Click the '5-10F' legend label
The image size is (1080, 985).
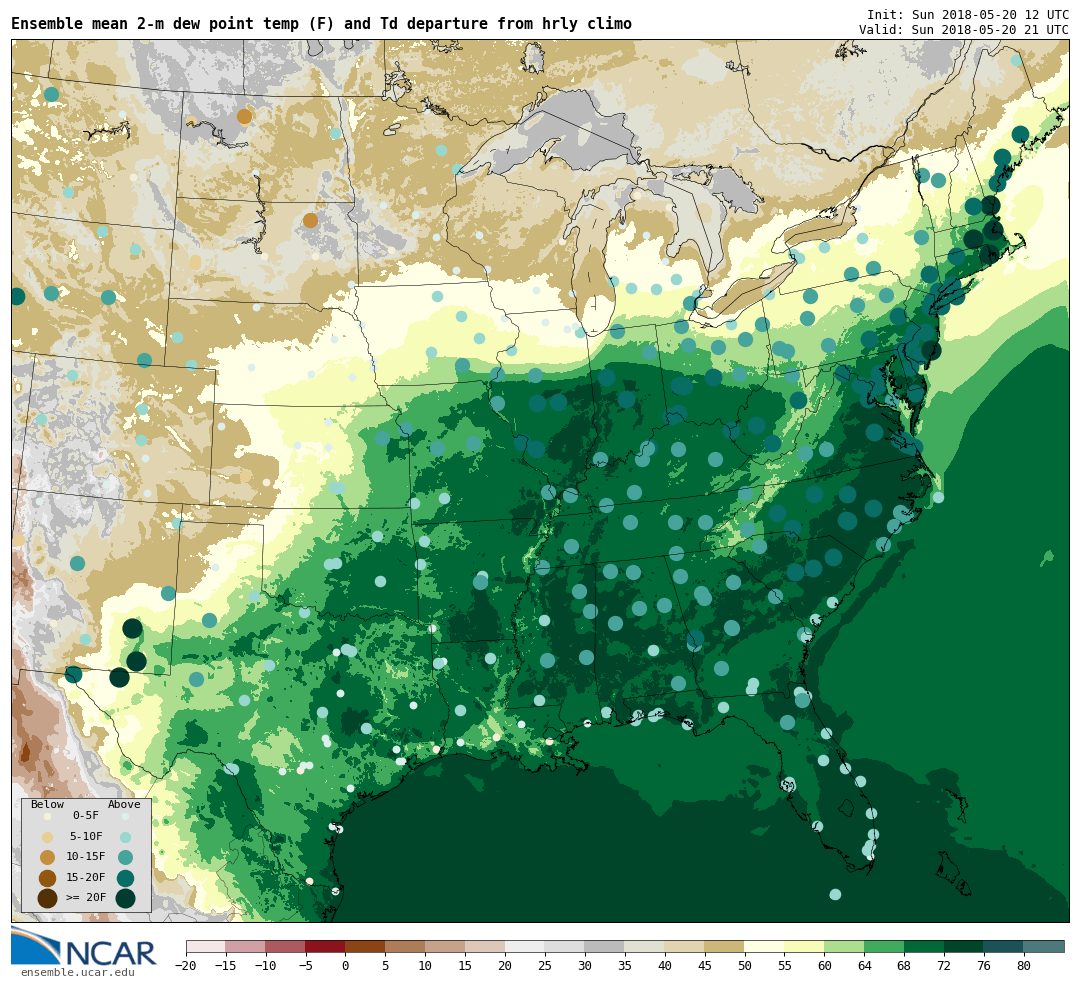pos(86,836)
